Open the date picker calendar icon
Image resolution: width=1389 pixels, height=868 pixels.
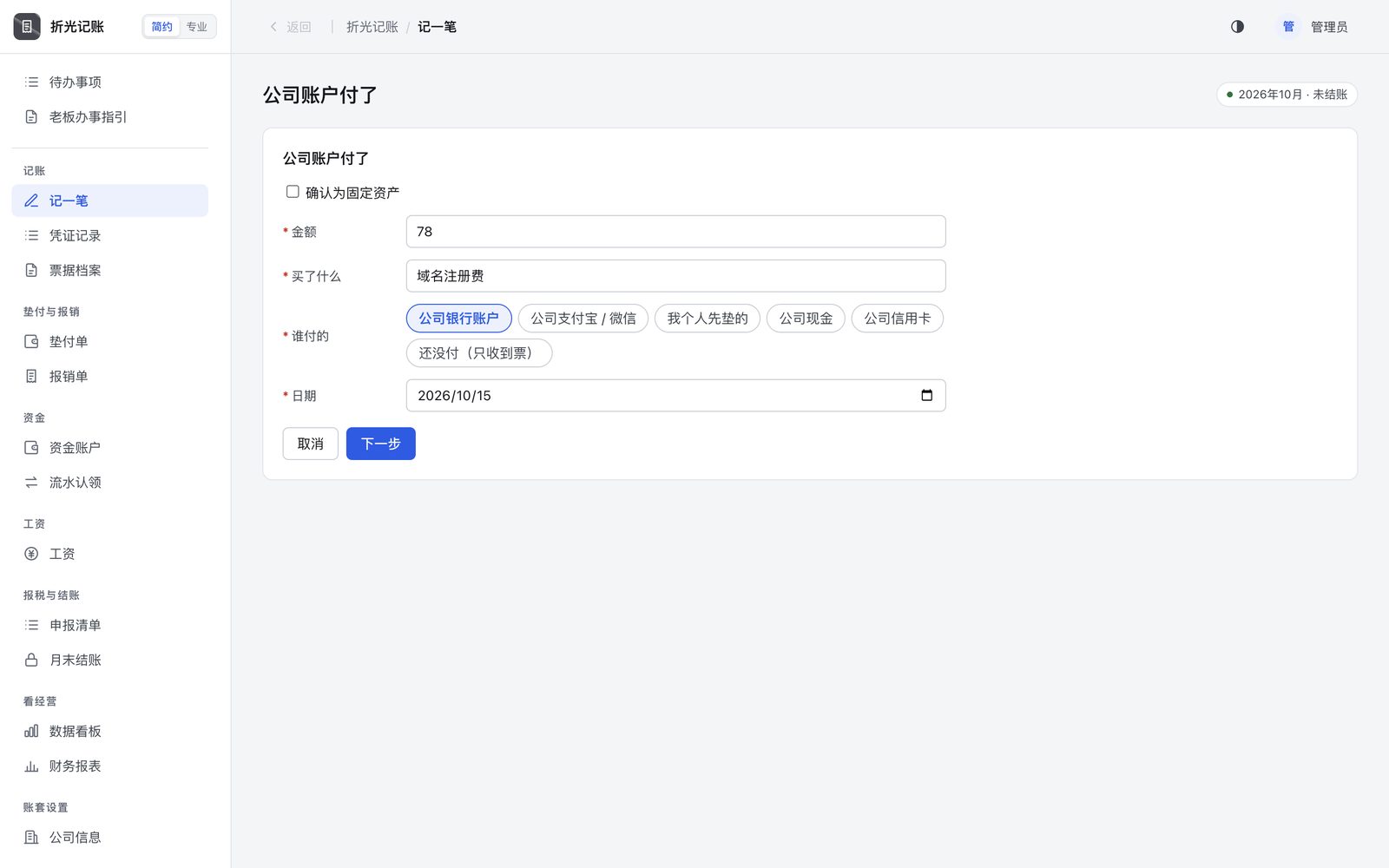point(927,396)
